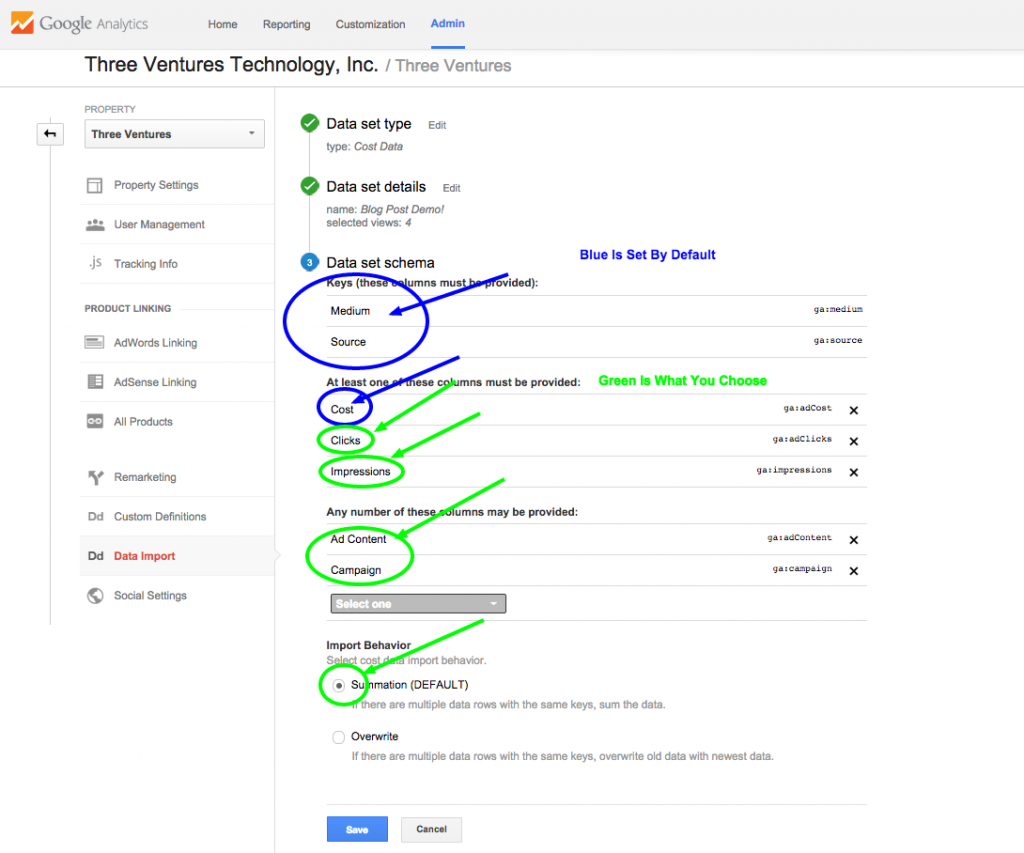Viewport: 1024px width, 853px height.
Task: Click the ga:adContent dimension text
Action: 799,538
